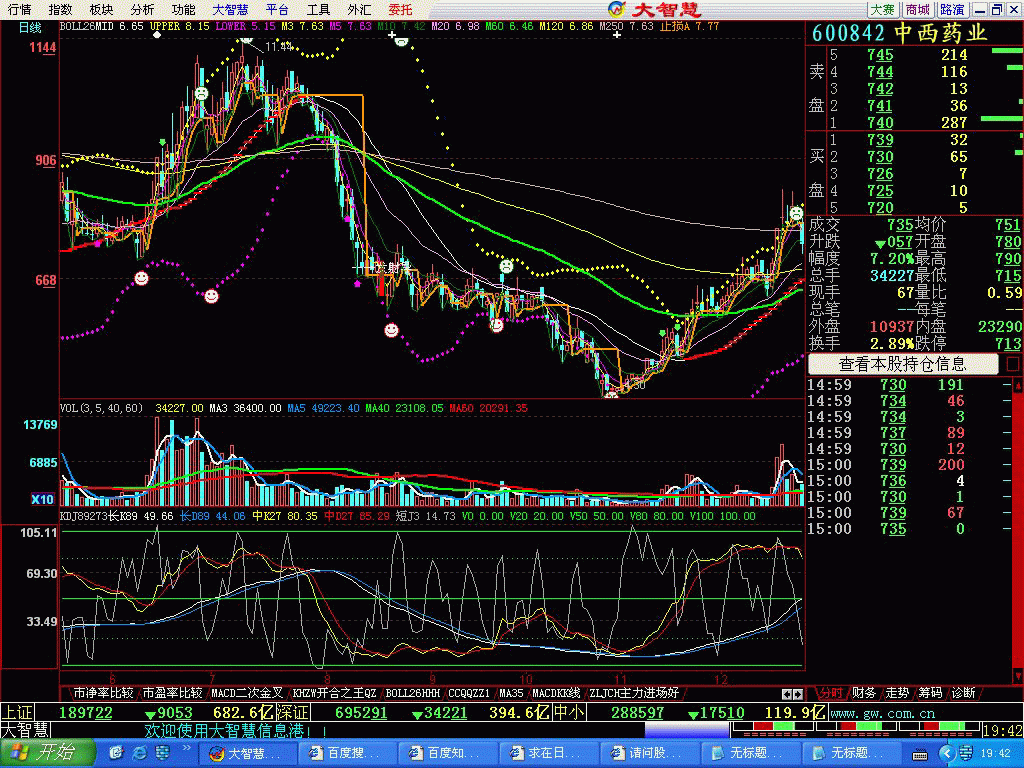
Task: Click the VOL(3,5,40,60) indicator title
Action: click(101, 408)
